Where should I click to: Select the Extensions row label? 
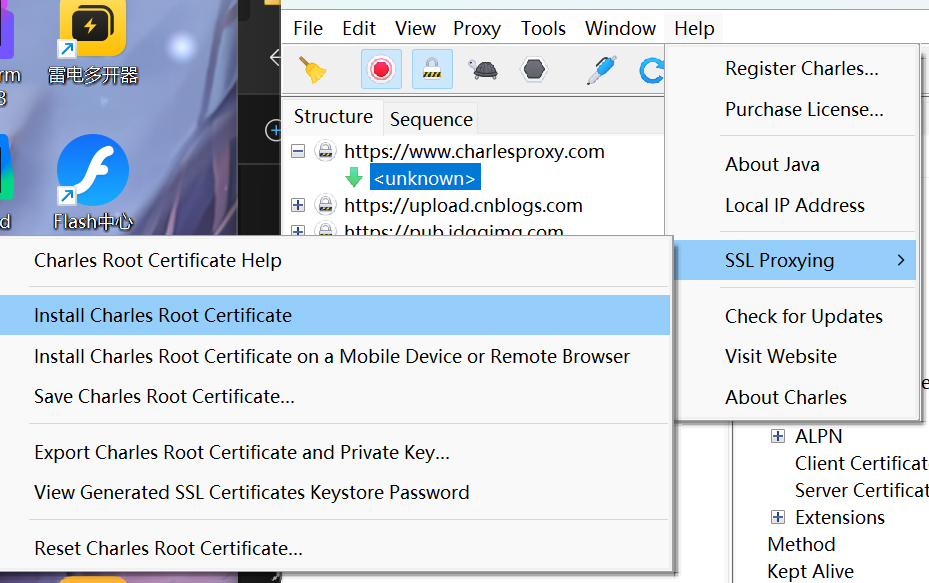click(x=840, y=517)
